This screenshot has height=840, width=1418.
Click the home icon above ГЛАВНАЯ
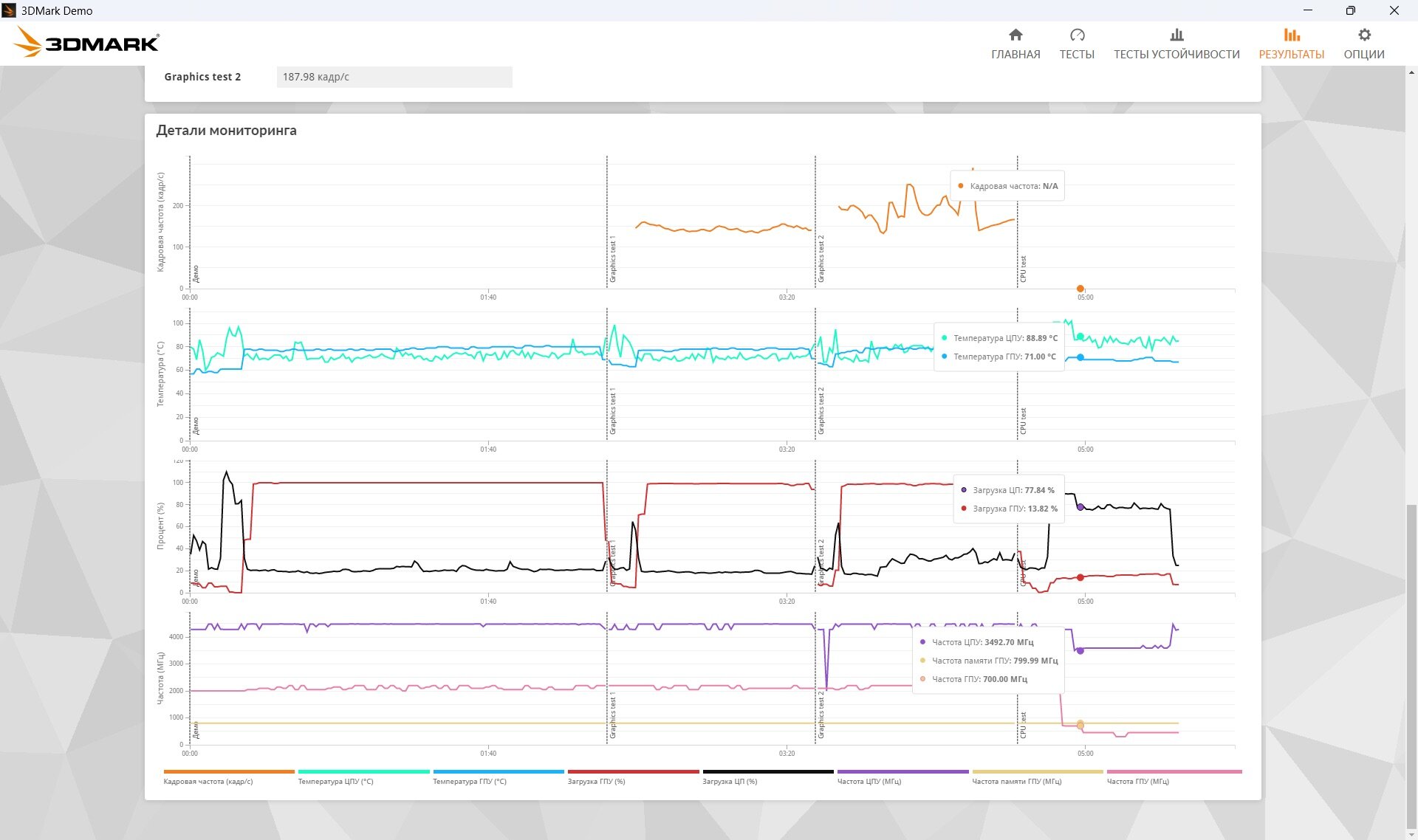[1015, 35]
